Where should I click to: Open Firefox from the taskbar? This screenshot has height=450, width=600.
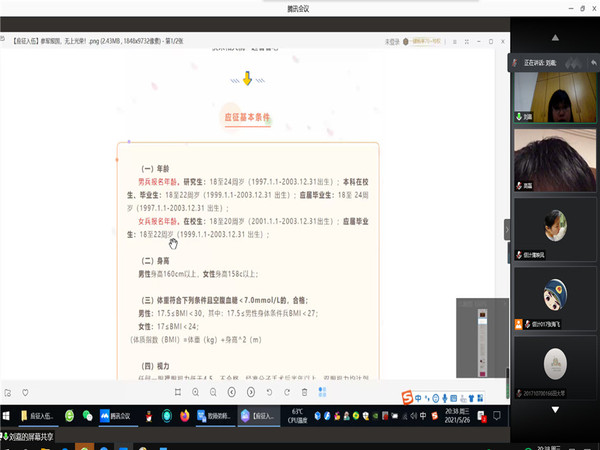pyautogui.click(x=184, y=416)
